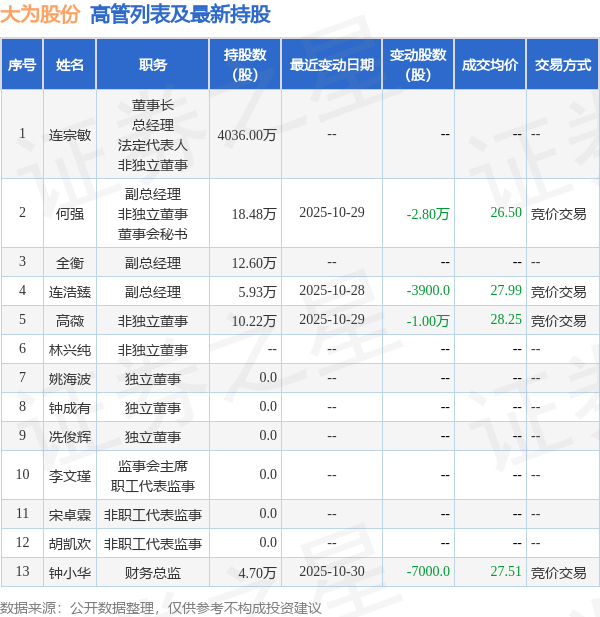Image resolution: width=600 pixels, height=617 pixels.
Task: Click sequence number 13
Action: point(22,571)
